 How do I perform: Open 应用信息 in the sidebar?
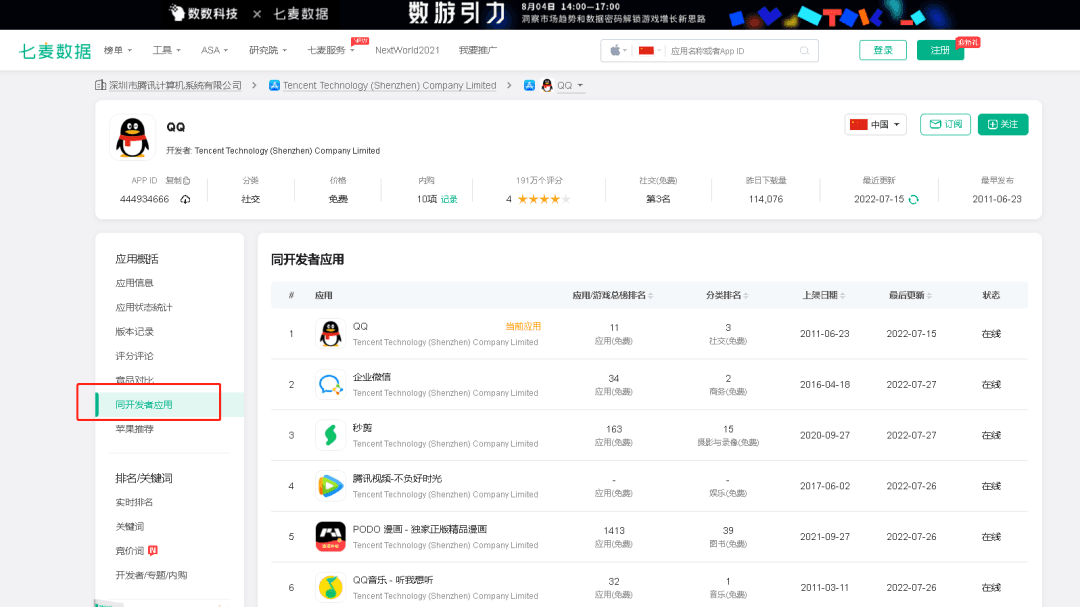point(134,283)
